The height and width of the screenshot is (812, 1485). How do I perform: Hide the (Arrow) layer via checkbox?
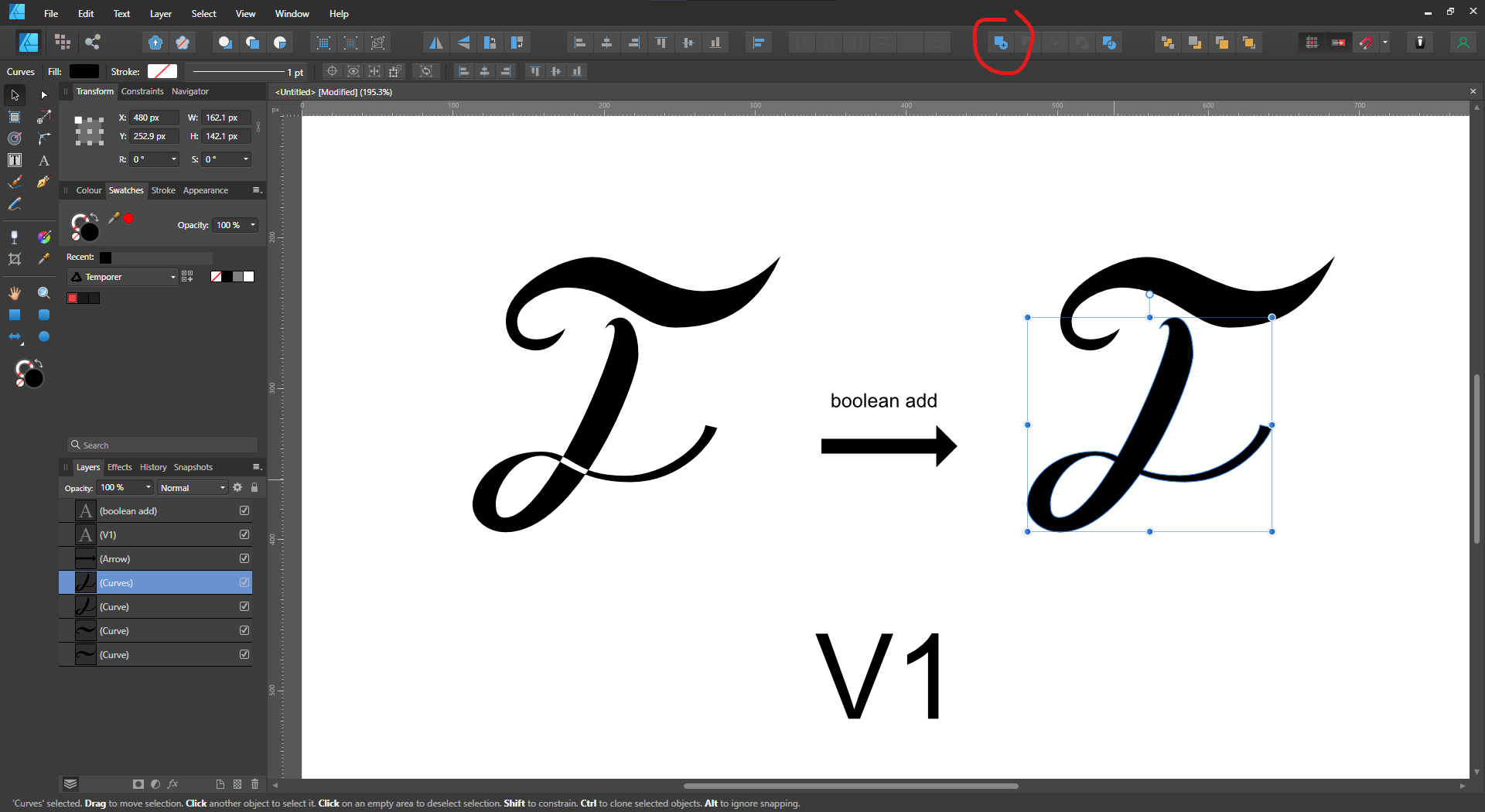pyautogui.click(x=244, y=558)
